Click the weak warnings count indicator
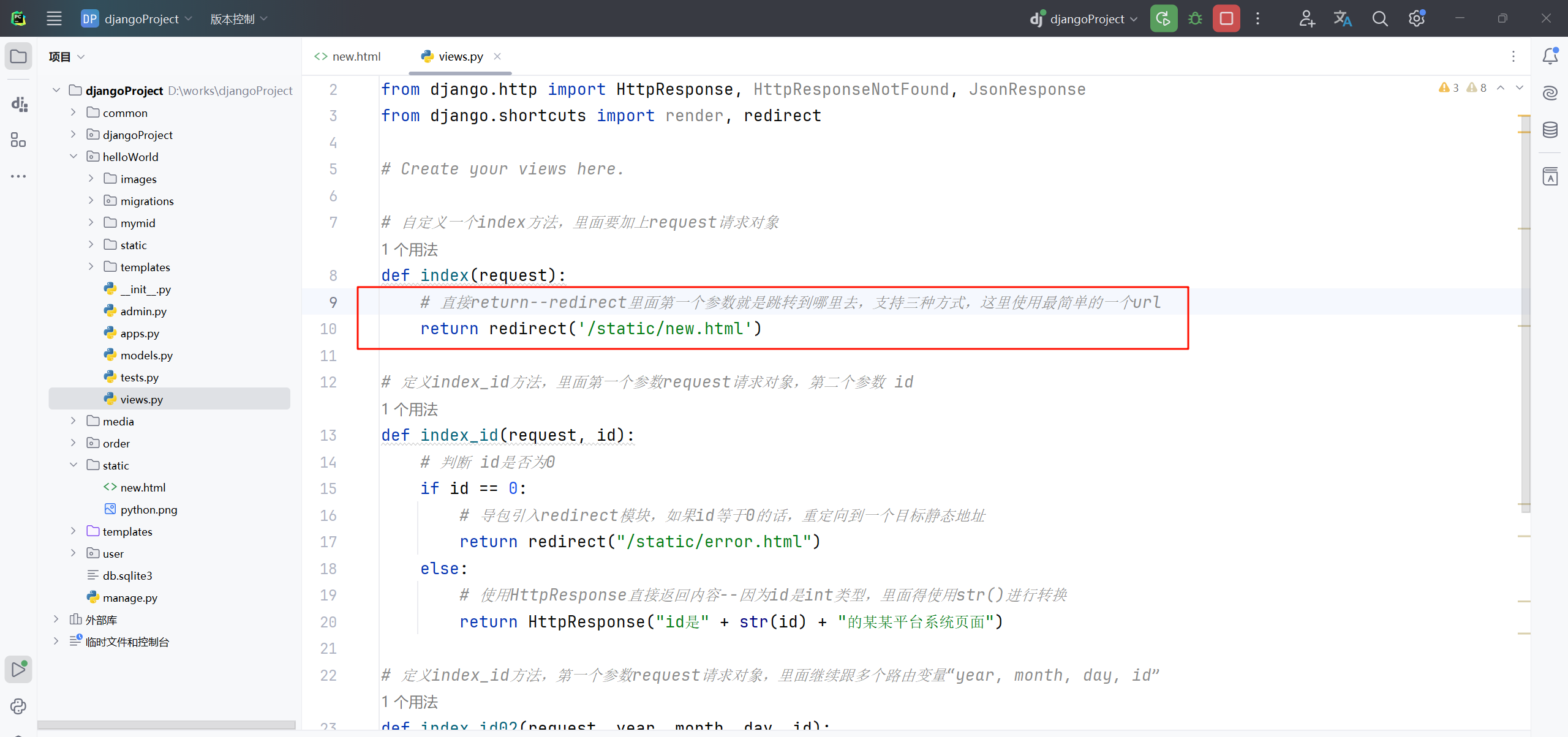The height and width of the screenshot is (737, 1568). 1477,88
